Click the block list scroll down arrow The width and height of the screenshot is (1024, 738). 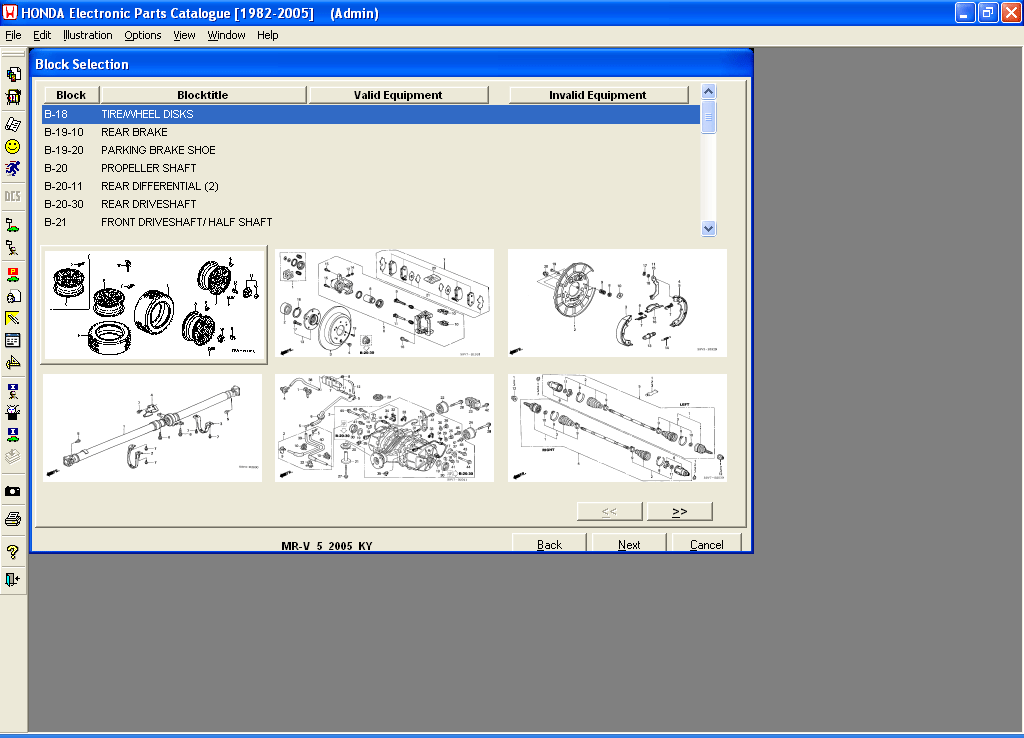709,229
